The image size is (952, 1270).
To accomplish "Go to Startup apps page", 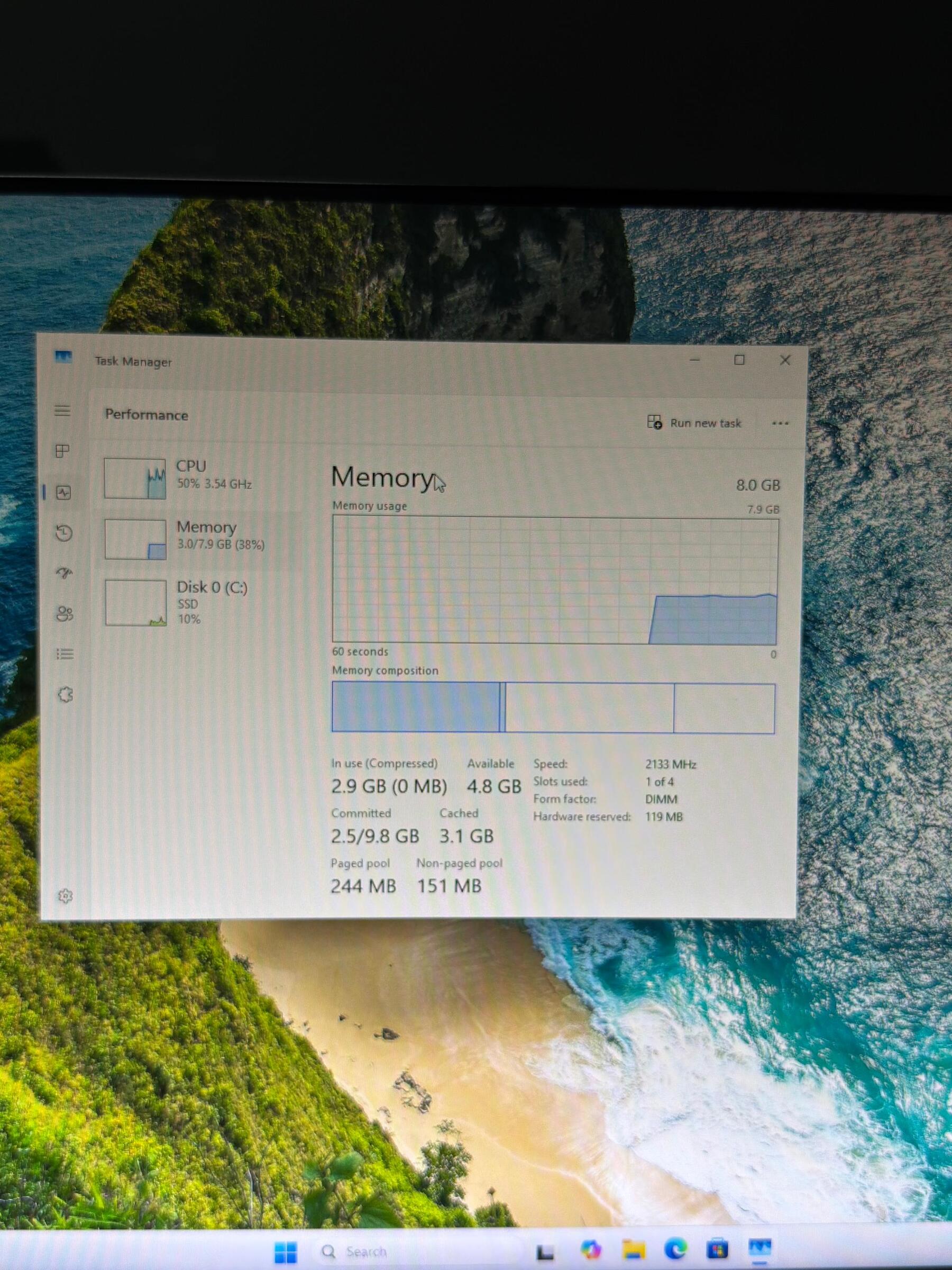I will click(x=65, y=573).
